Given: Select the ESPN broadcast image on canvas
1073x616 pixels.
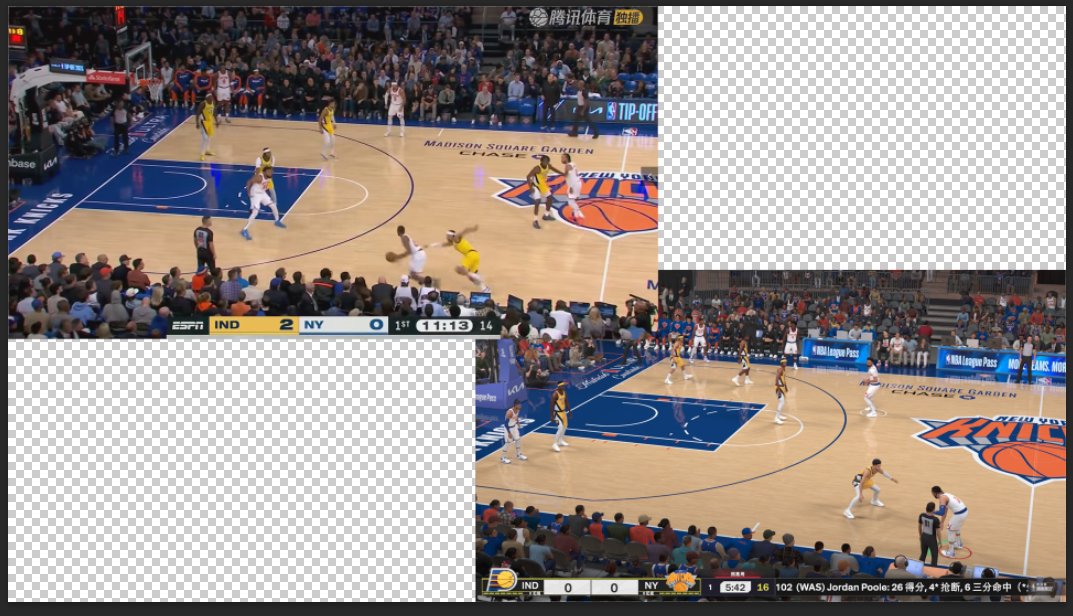Looking at the screenshot, I should point(333,171).
